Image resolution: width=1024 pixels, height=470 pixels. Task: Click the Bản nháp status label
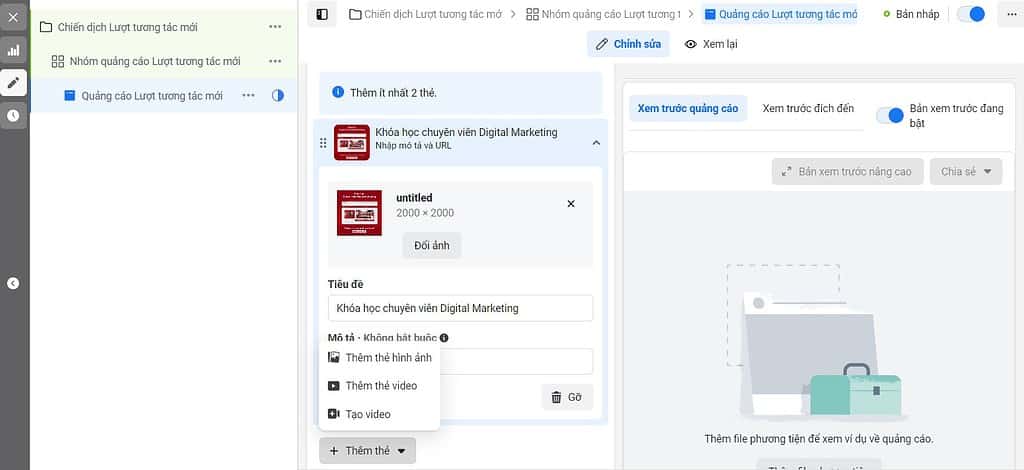coord(917,14)
